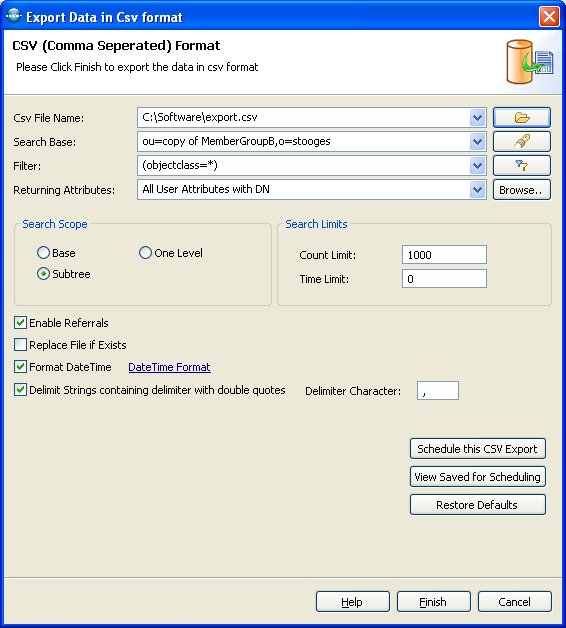This screenshot has height=628, width=566.
Task: Click the search base picker pin icon
Action: coord(522,141)
